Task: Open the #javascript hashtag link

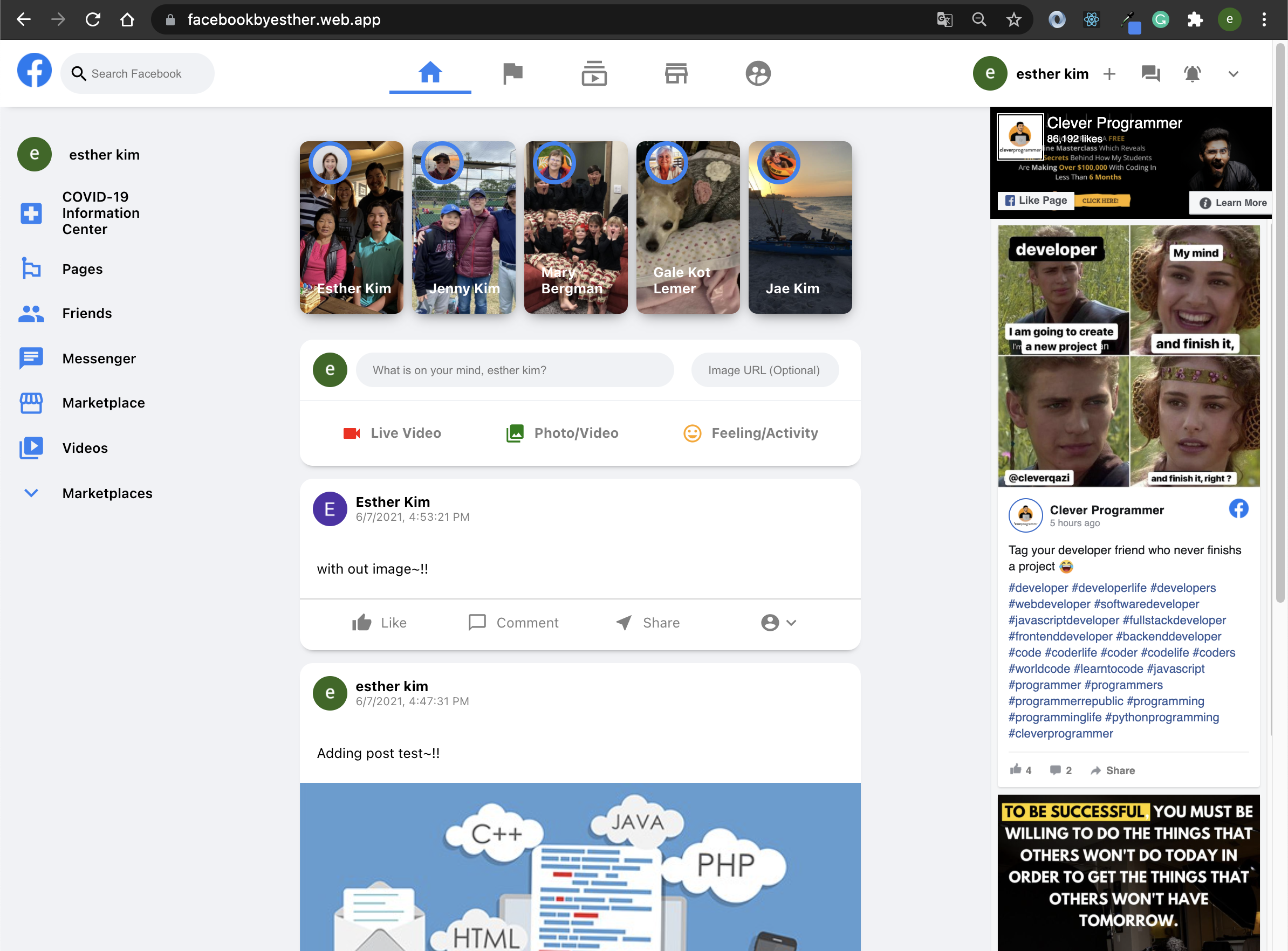Action: coord(1175,669)
